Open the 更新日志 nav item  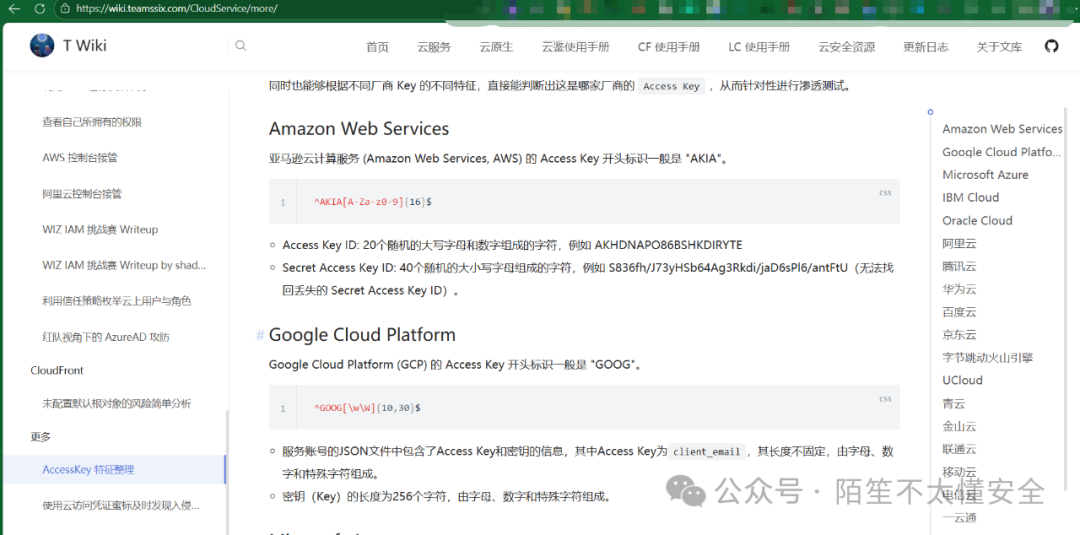[x=926, y=47]
